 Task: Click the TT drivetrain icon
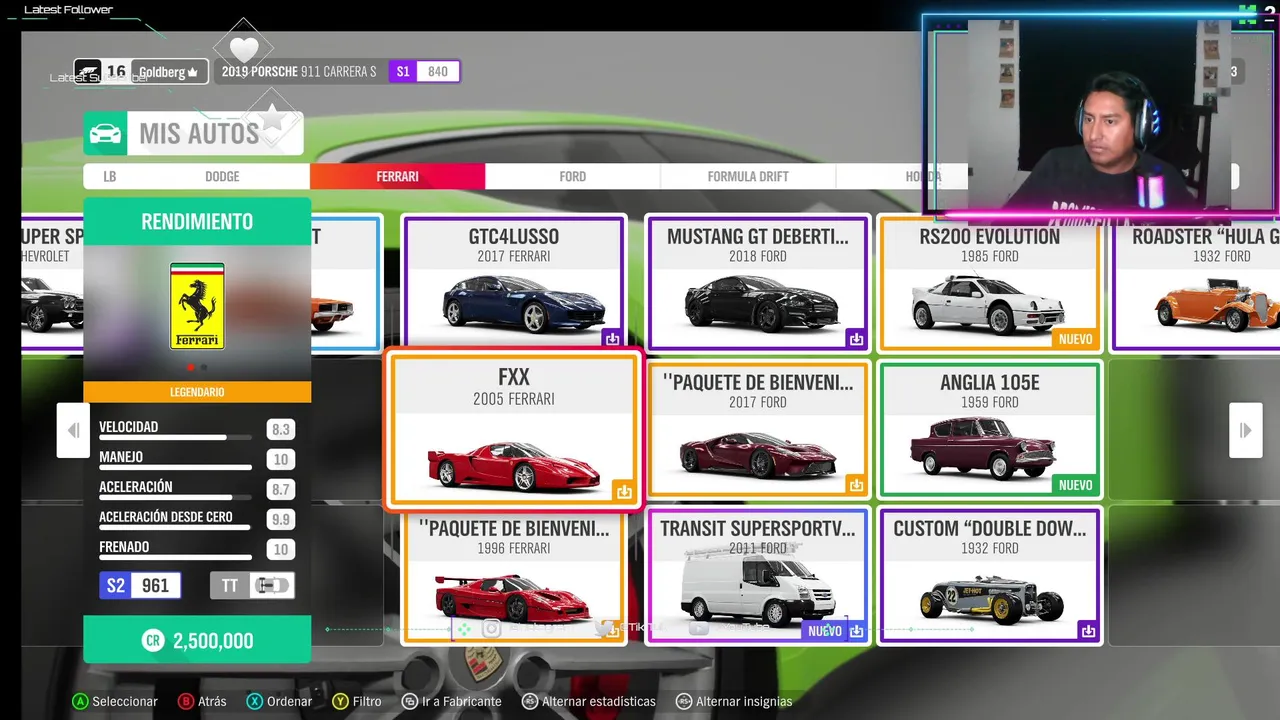(x=252, y=585)
